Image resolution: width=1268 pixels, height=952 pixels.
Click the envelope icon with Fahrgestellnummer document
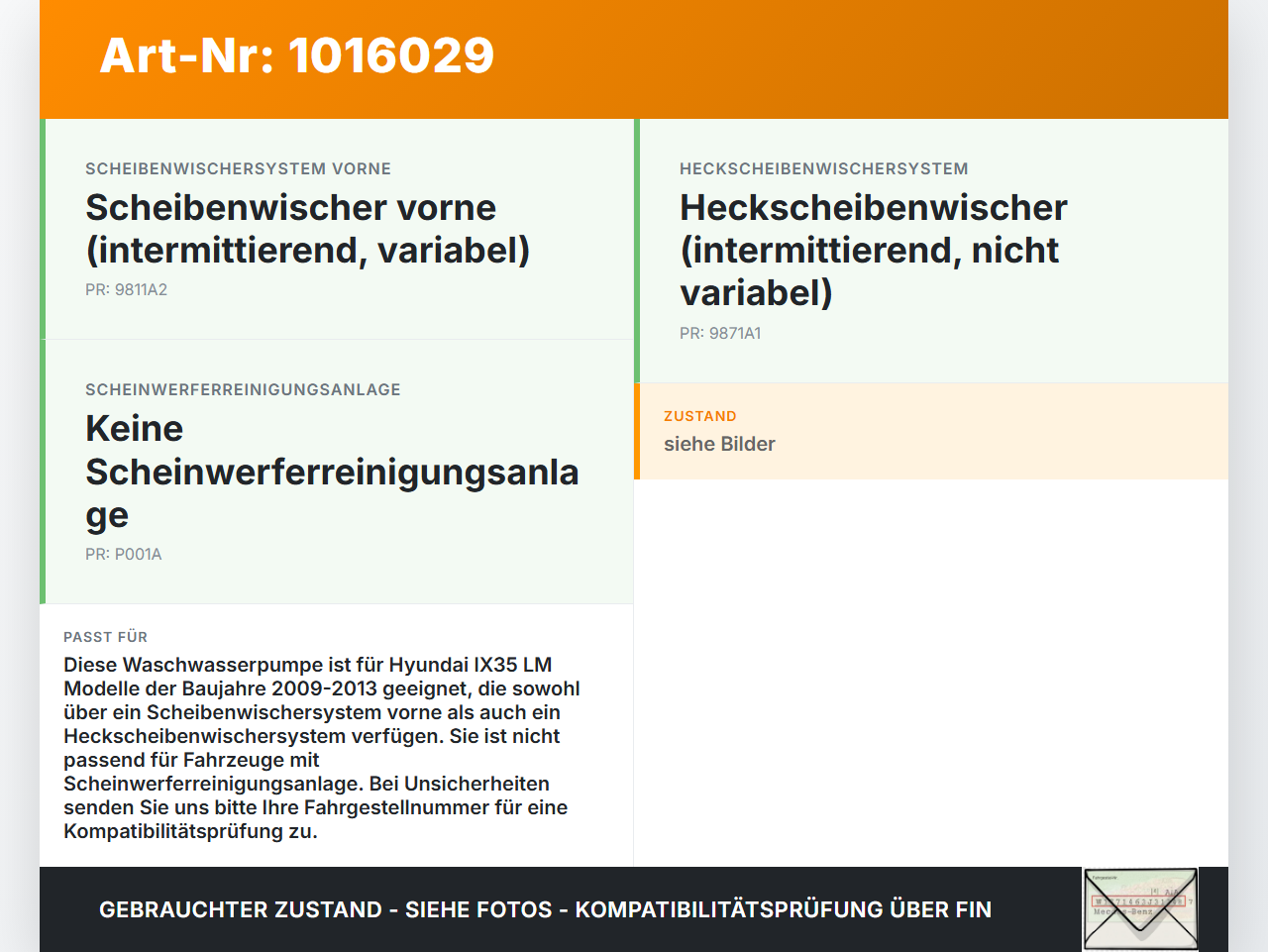click(1139, 908)
